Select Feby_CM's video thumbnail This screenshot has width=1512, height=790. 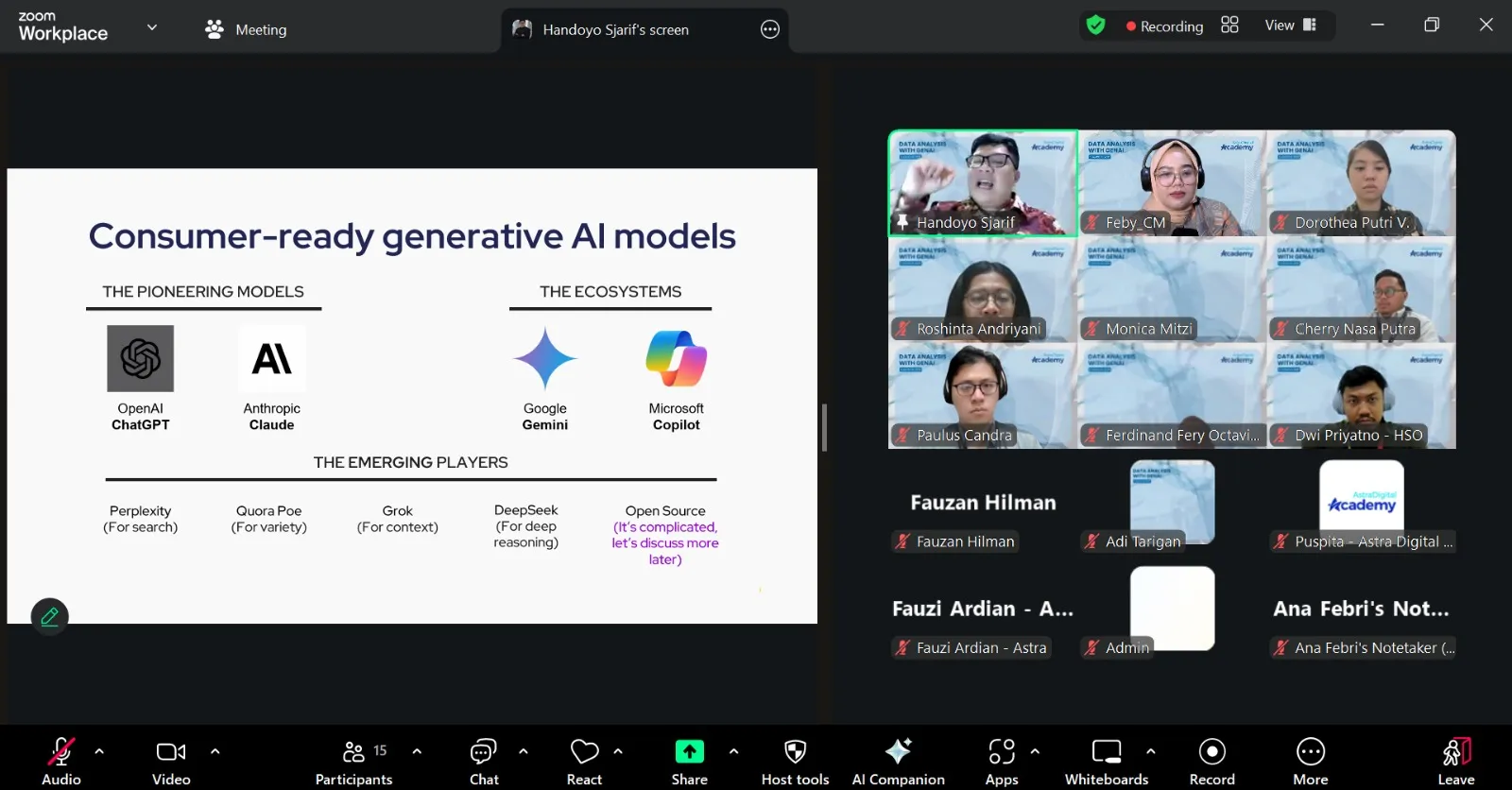(x=1172, y=182)
